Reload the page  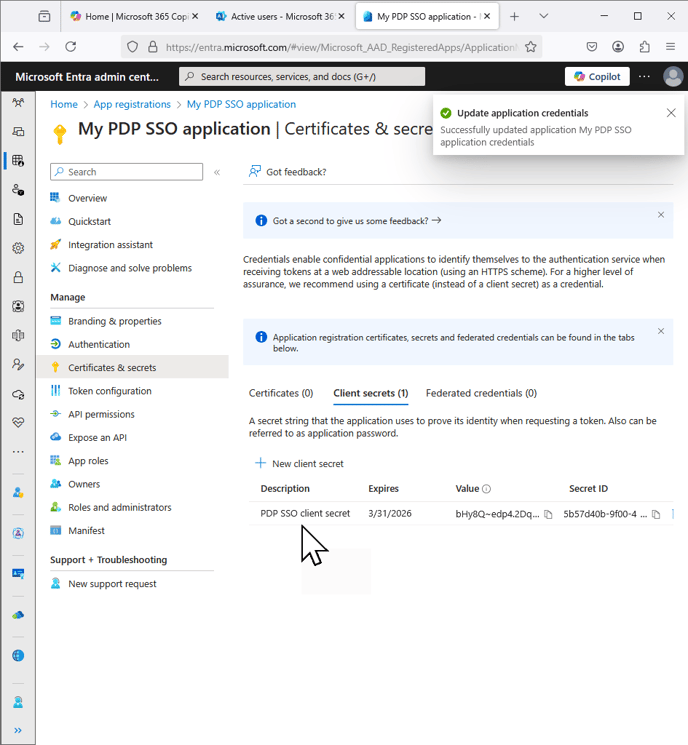[x=71, y=47]
